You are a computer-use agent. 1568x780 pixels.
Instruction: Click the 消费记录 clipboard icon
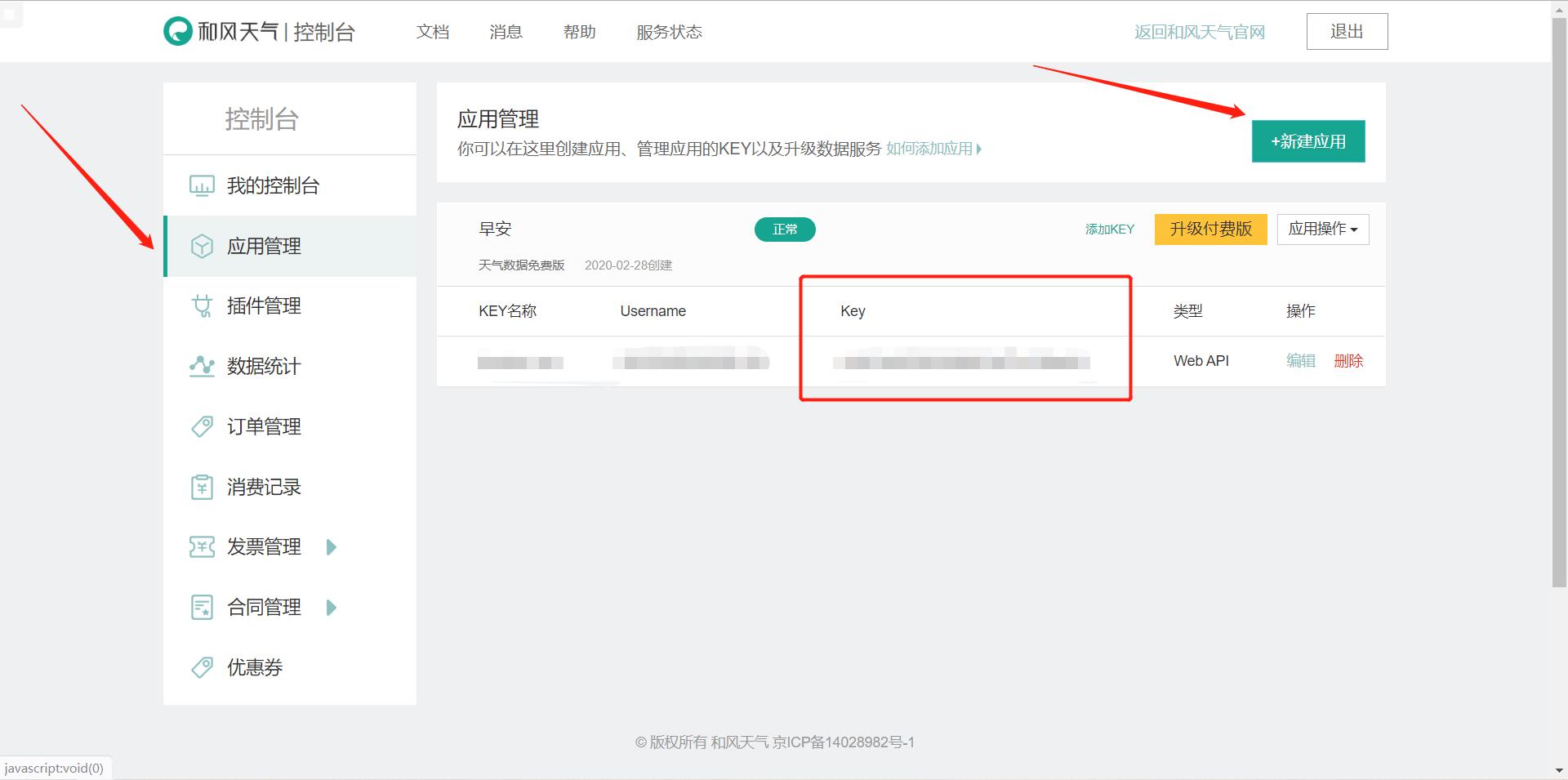click(202, 487)
